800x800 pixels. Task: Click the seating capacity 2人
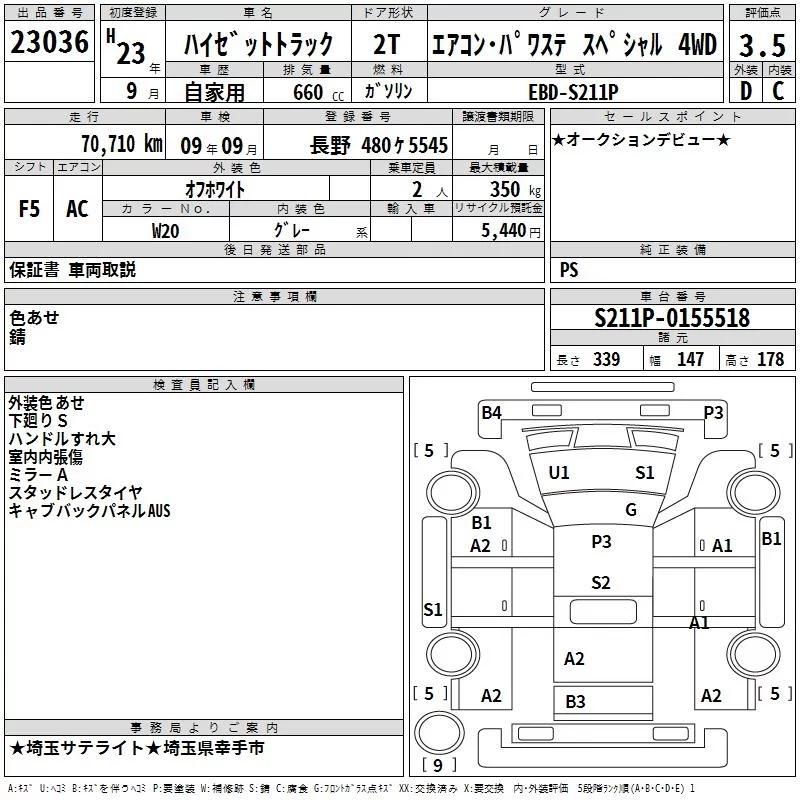tap(430, 190)
